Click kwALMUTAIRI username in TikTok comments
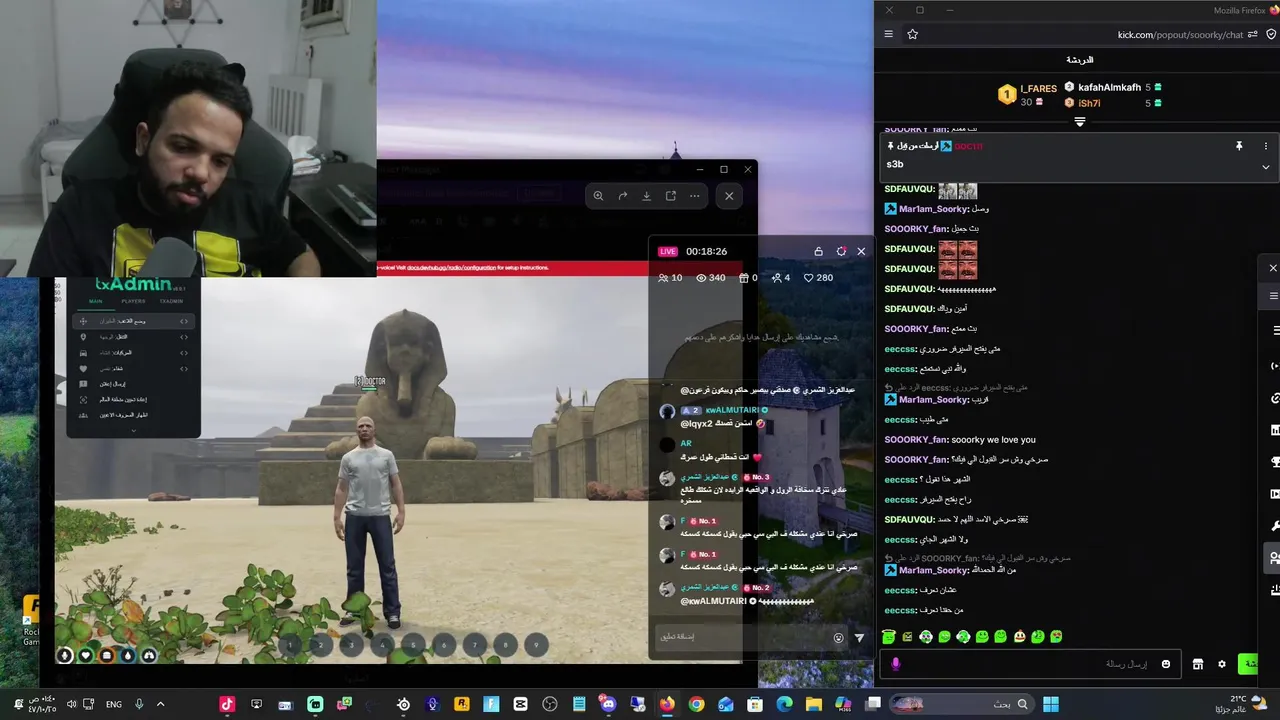The image size is (1280, 720). pos(733,410)
